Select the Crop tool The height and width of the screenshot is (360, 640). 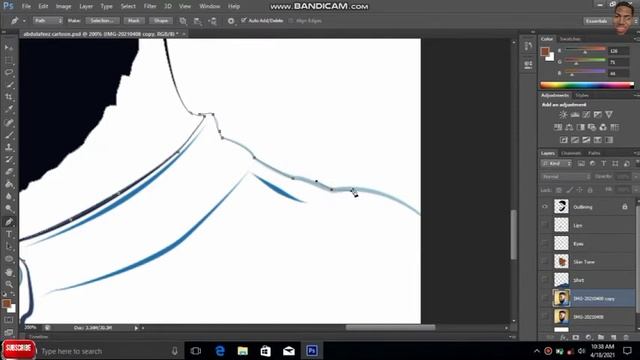click(9, 97)
